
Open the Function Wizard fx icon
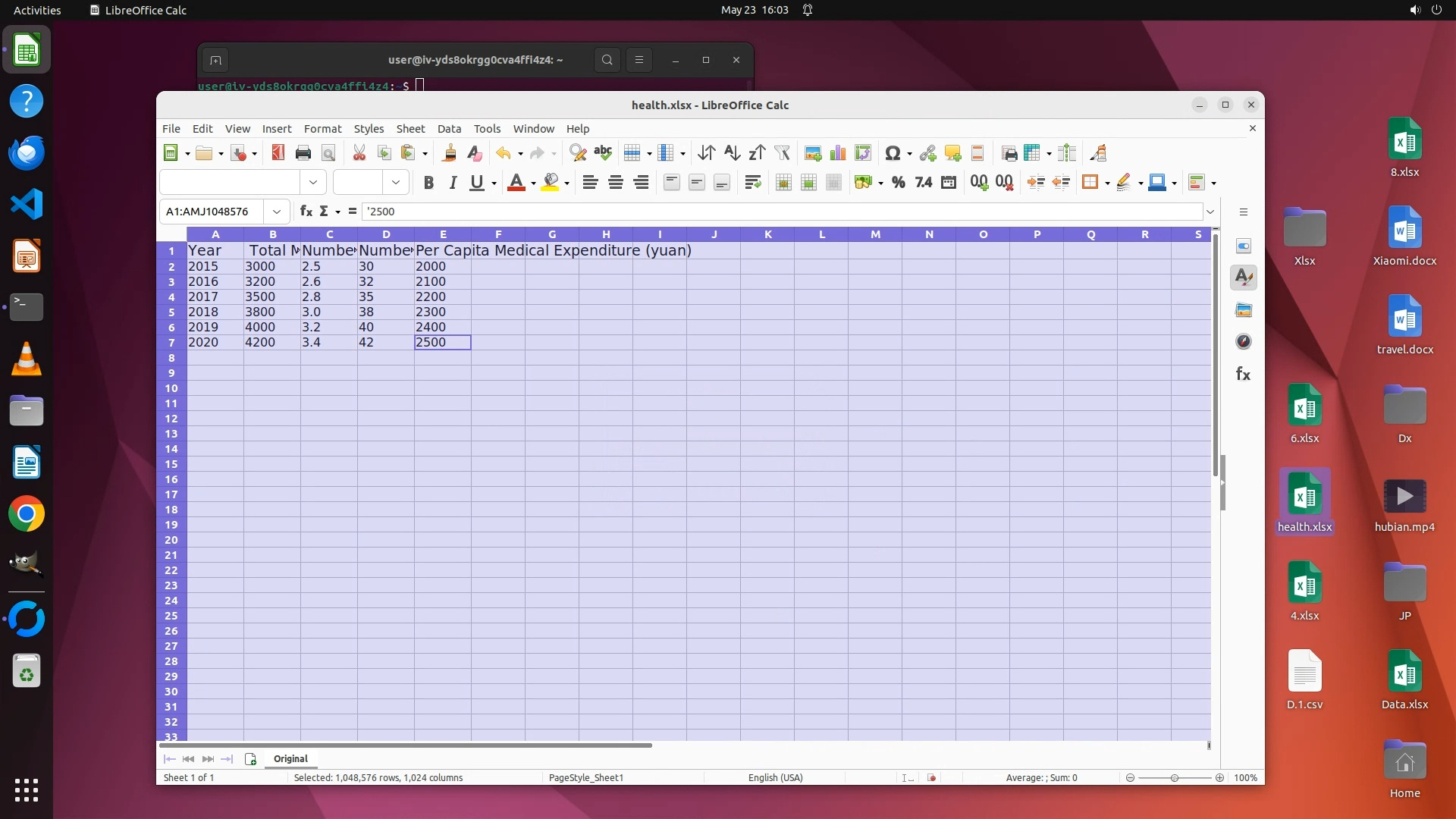(x=306, y=212)
